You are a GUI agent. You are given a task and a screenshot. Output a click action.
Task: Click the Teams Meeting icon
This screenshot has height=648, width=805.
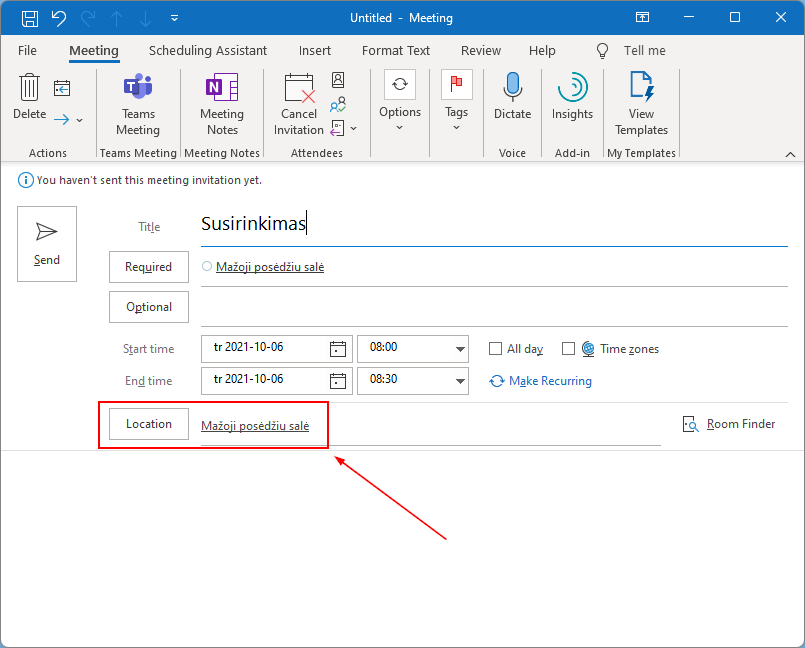pyautogui.click(x=138, y=88)
